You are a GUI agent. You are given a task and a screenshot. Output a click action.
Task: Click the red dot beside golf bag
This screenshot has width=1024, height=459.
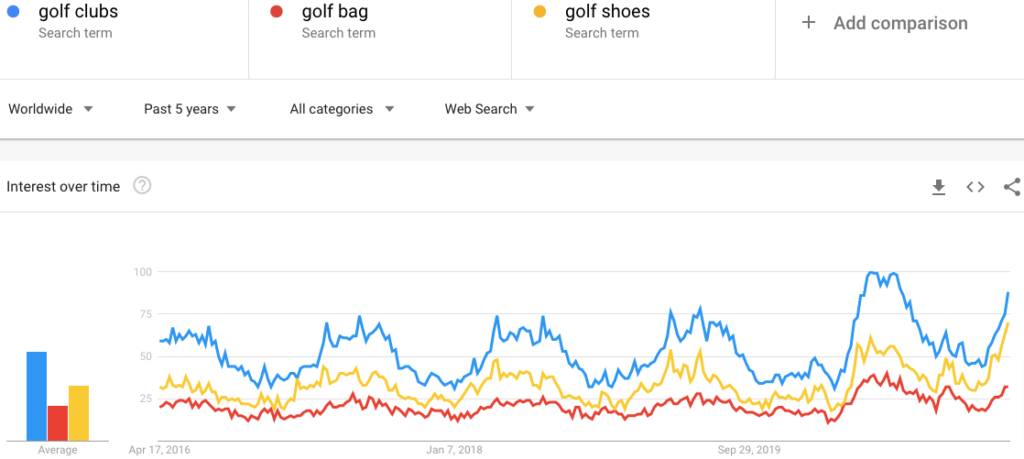276,11
